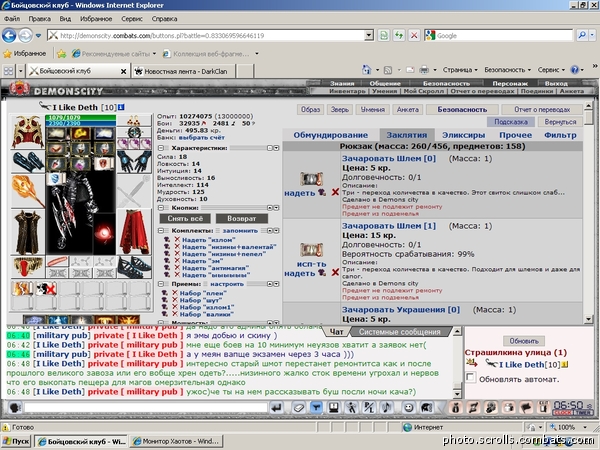
Task: Click the red X beside Набор "плен"
Action: (175, 293)
